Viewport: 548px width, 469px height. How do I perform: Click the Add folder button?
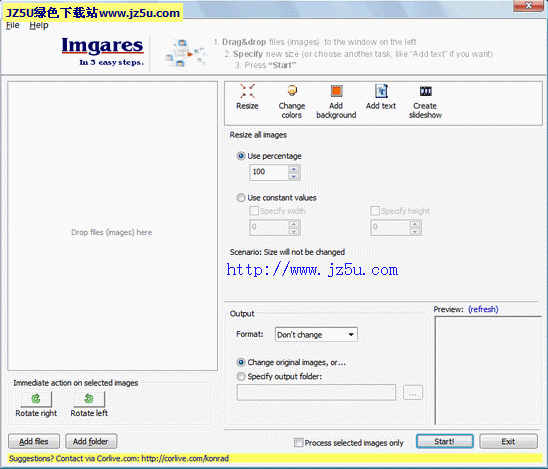coord(91,441)
